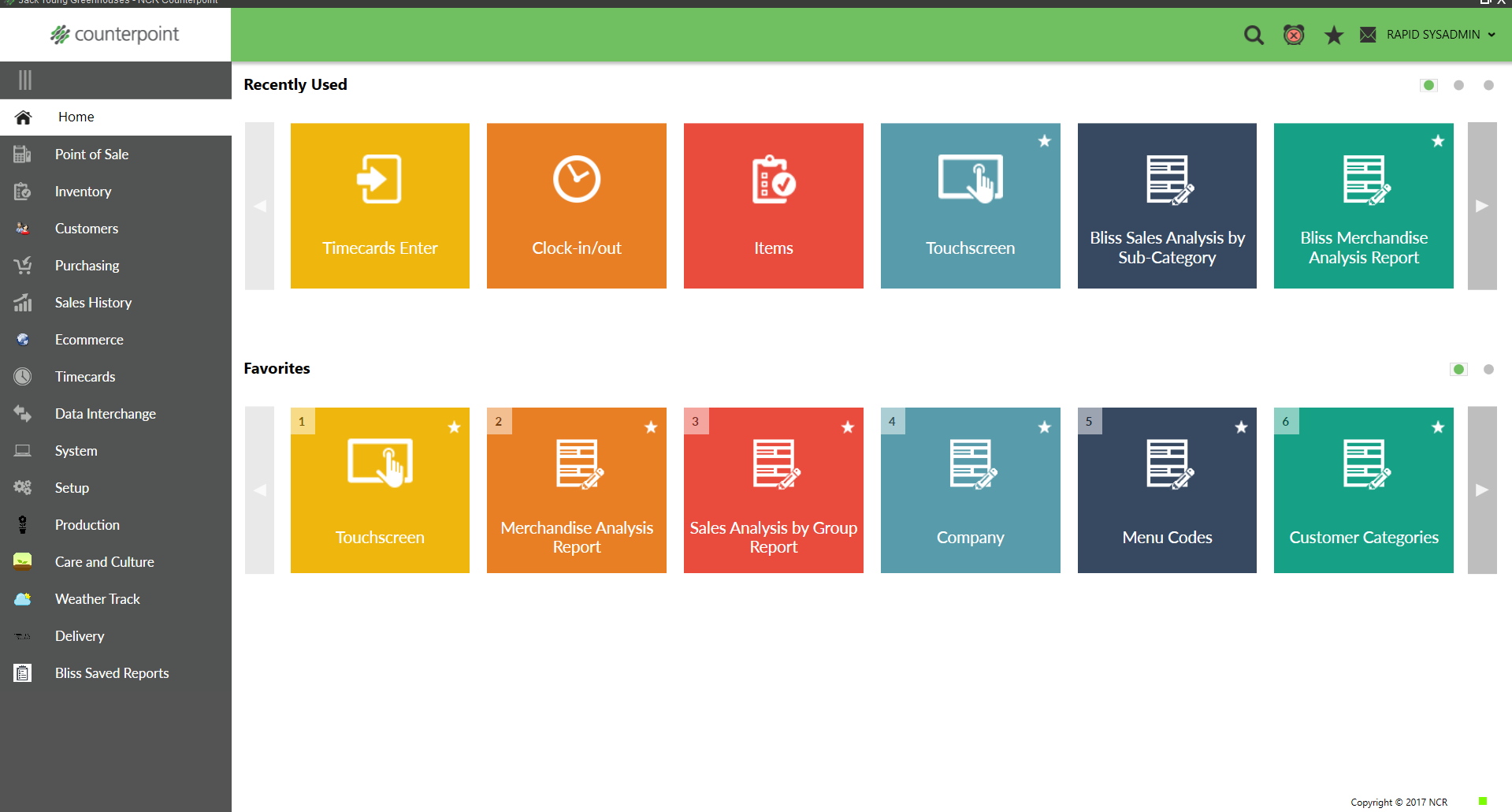The image size is (1512, 812).
Task: Click the Inventory clipboard icon in the sidebar
Action: pos(23,191)
